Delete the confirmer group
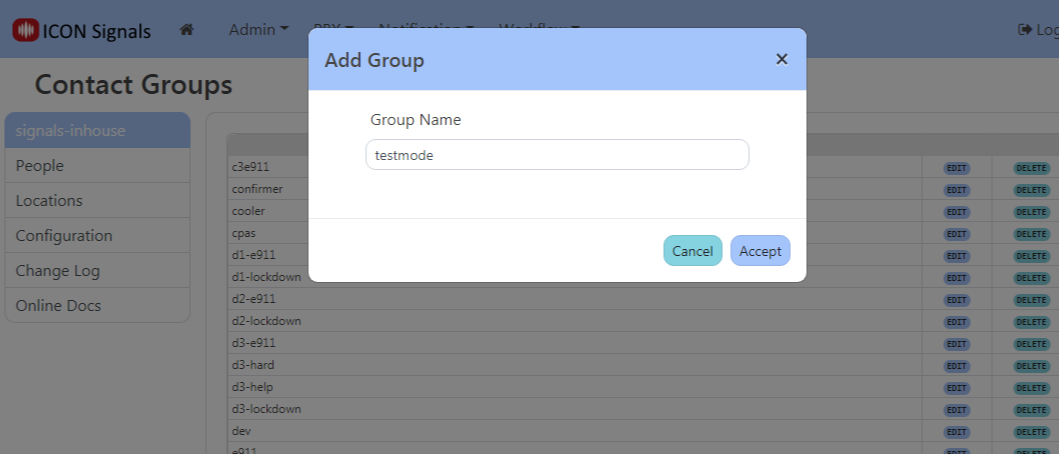The image size is (1059, 454). tap(1031, 191)
